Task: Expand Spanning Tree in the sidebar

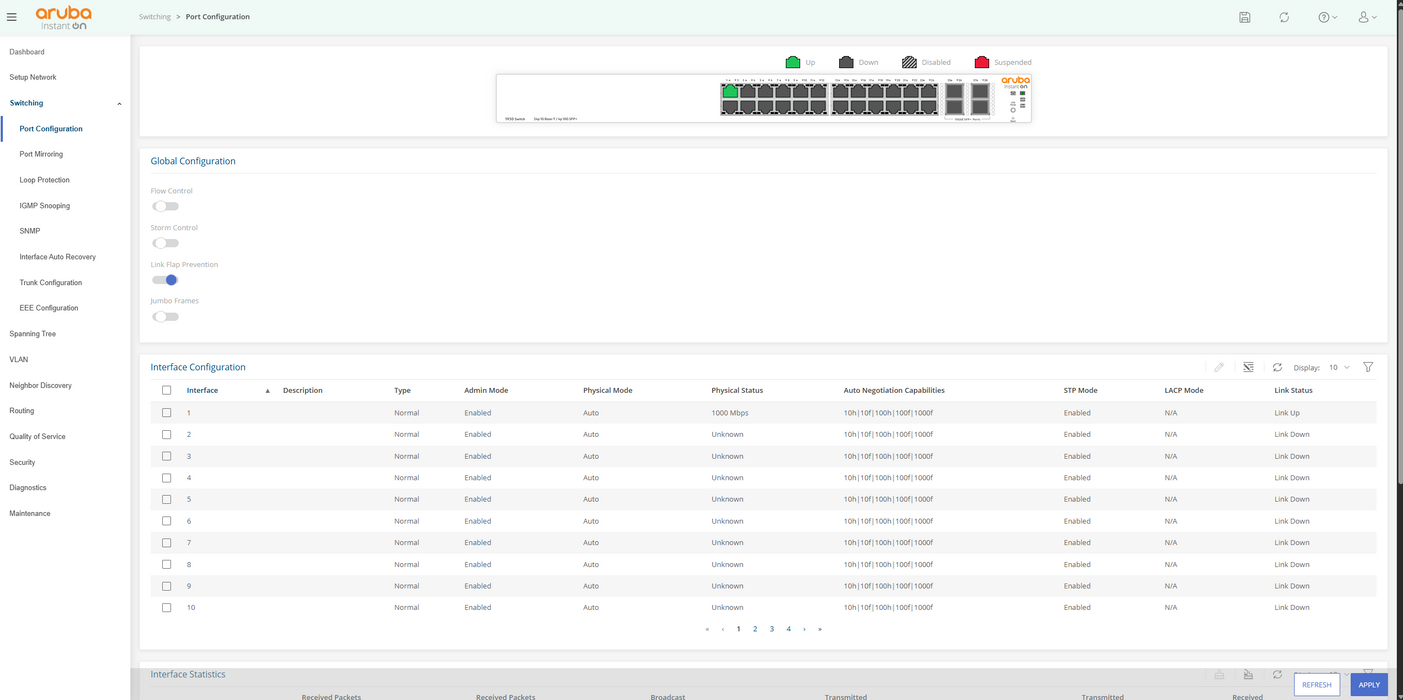Action: pyautogui.click(x=33, y=334)
